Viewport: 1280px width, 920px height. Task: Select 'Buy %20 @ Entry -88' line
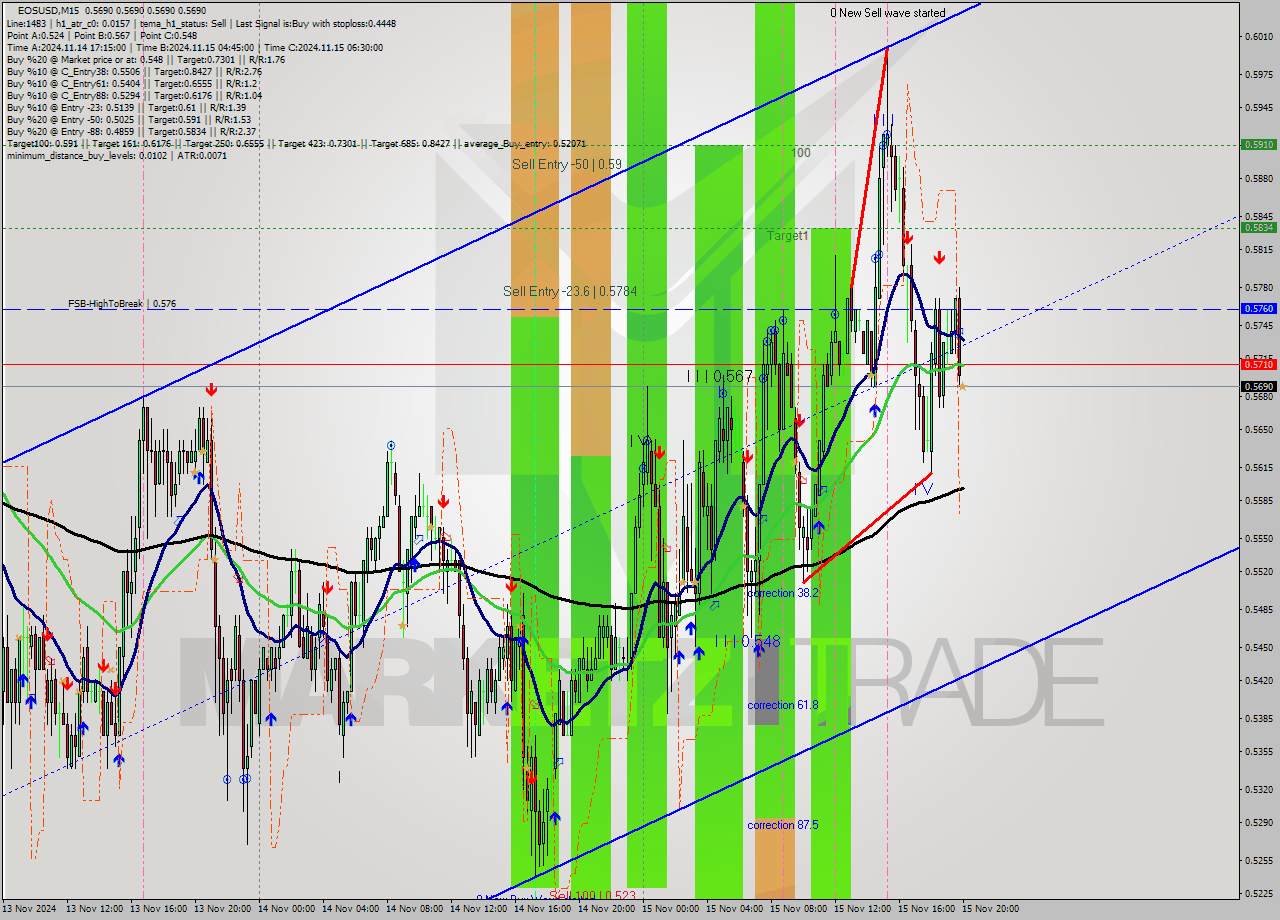(131, 132)
